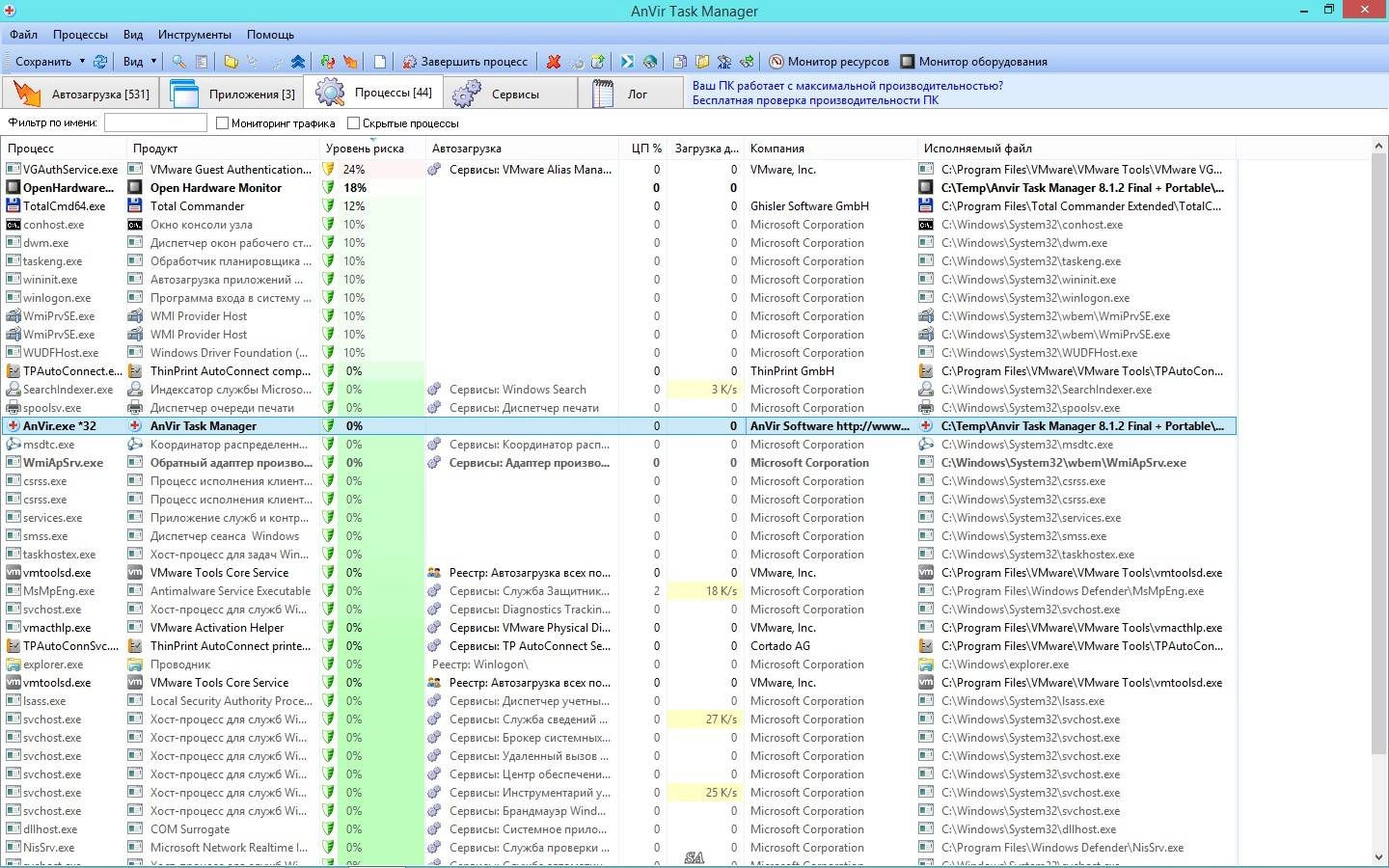
Task: Switch to the Сервисы tab
Action: [509, 94]
